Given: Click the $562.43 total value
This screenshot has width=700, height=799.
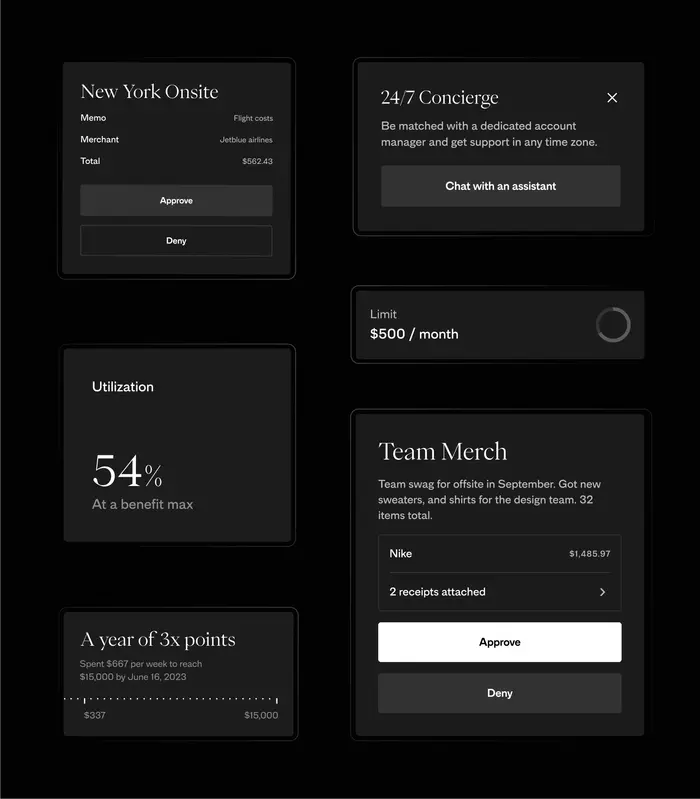Looking at the screenshot, I should [x=257, y=161].
